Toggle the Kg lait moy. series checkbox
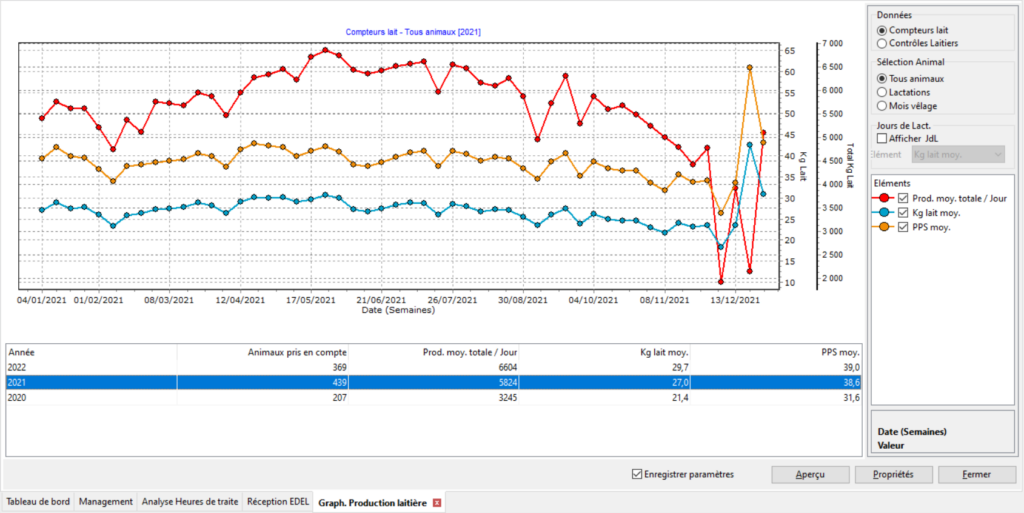 [x=904, y=212]
